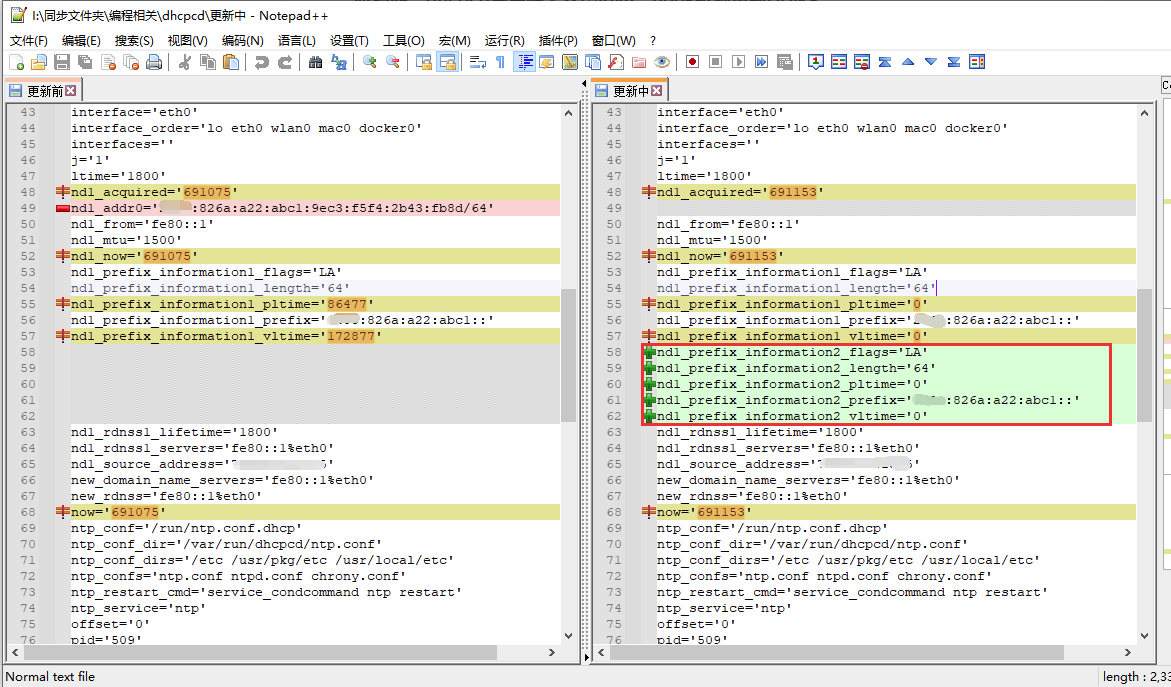Start macro recording with red dot icon
Viewport: 1171px width, 687px height.
[692, 62]
